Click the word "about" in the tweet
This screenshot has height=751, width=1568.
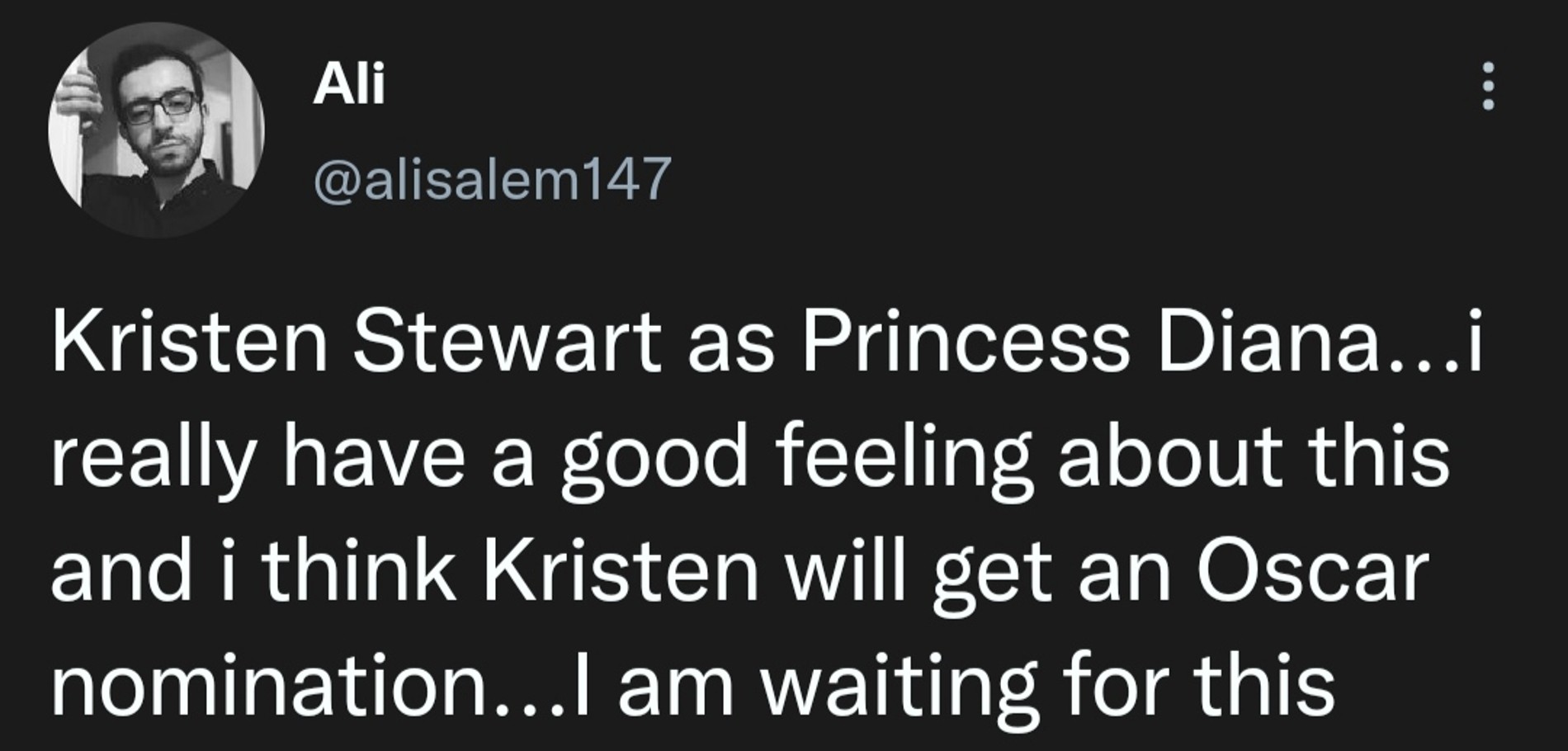pos(1169,456)
